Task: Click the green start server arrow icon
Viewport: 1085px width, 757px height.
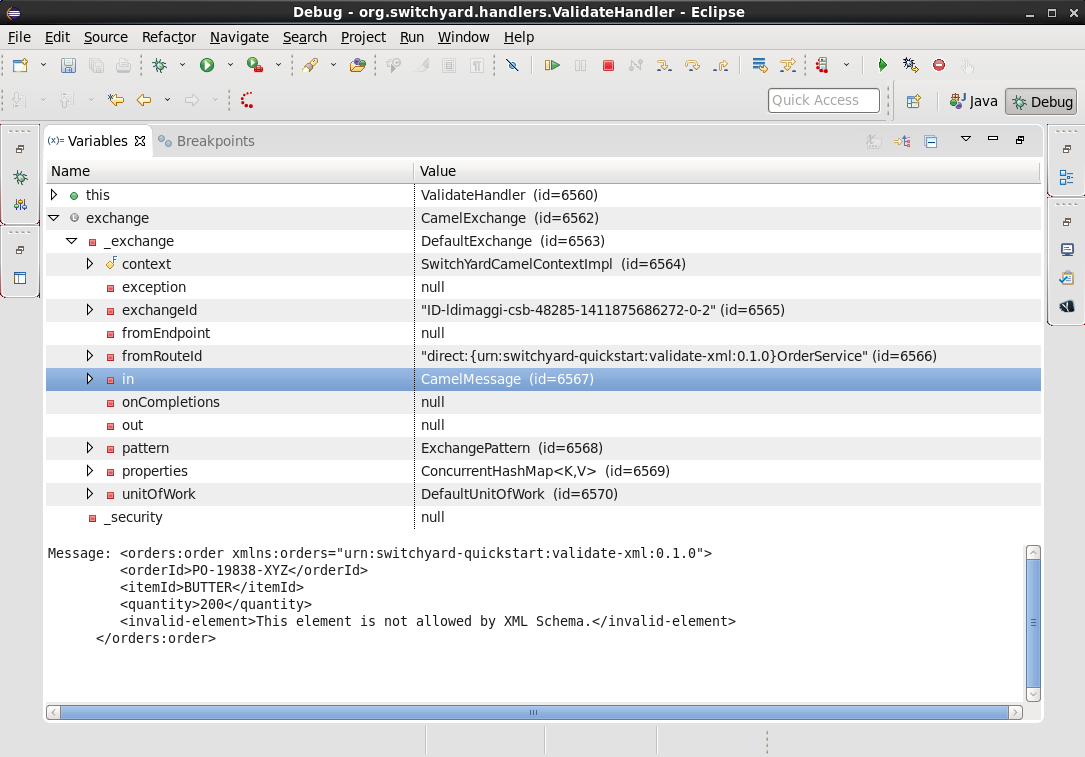Action: coord(882,65)
